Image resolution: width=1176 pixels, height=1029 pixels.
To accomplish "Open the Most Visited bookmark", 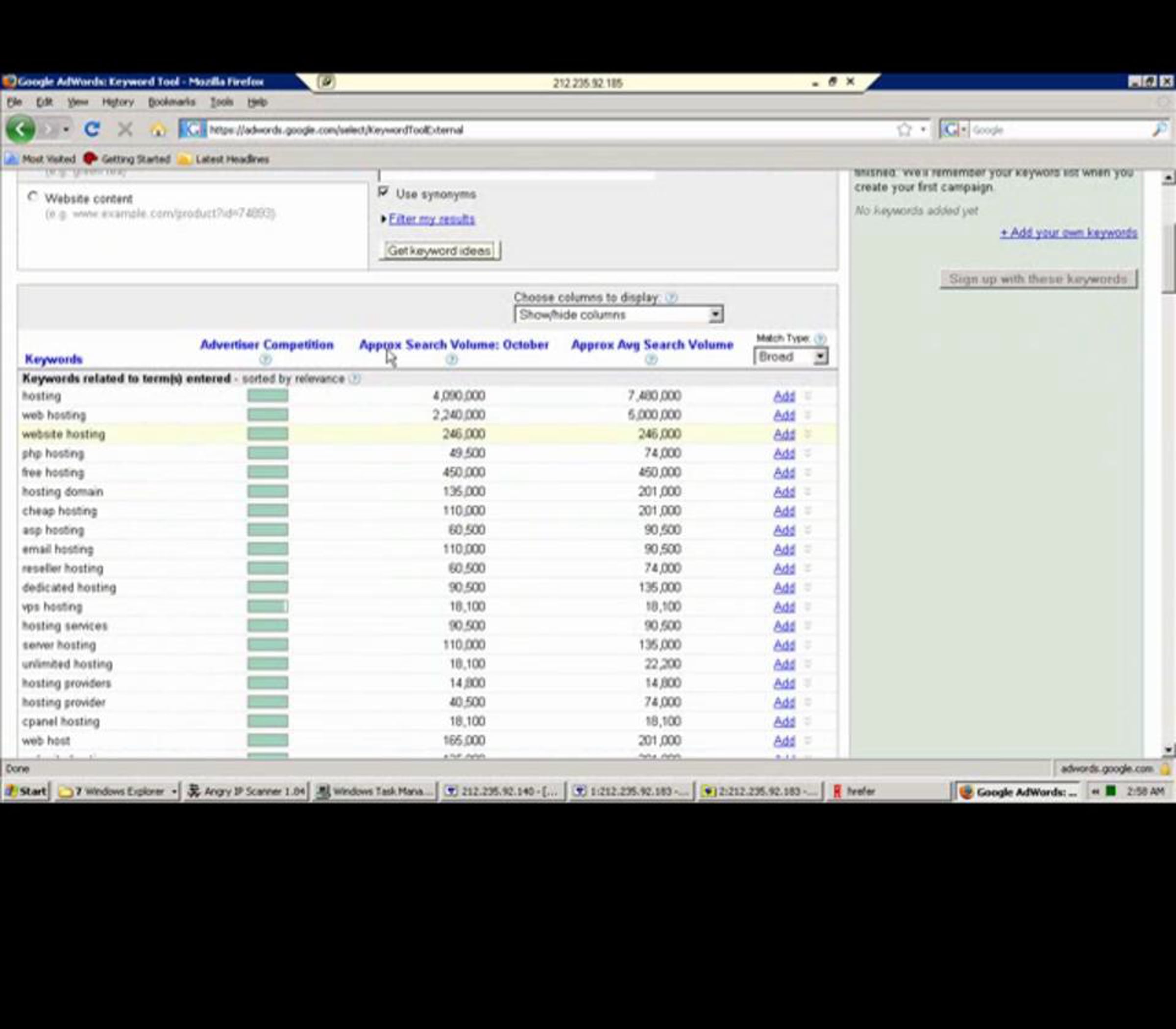I will [x=40, y=159].
